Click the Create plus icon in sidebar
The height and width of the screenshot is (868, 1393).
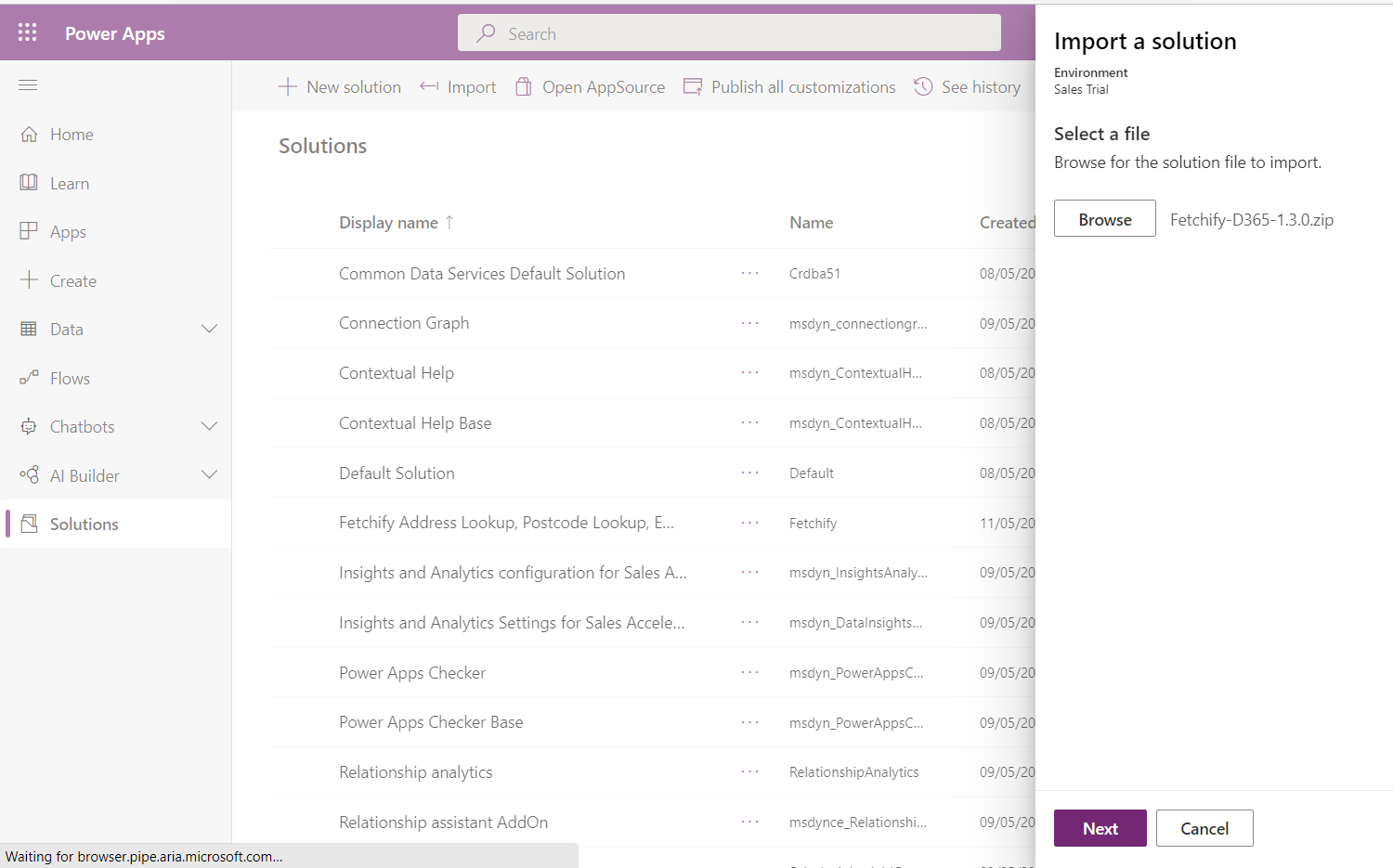[x=29, y=279]
